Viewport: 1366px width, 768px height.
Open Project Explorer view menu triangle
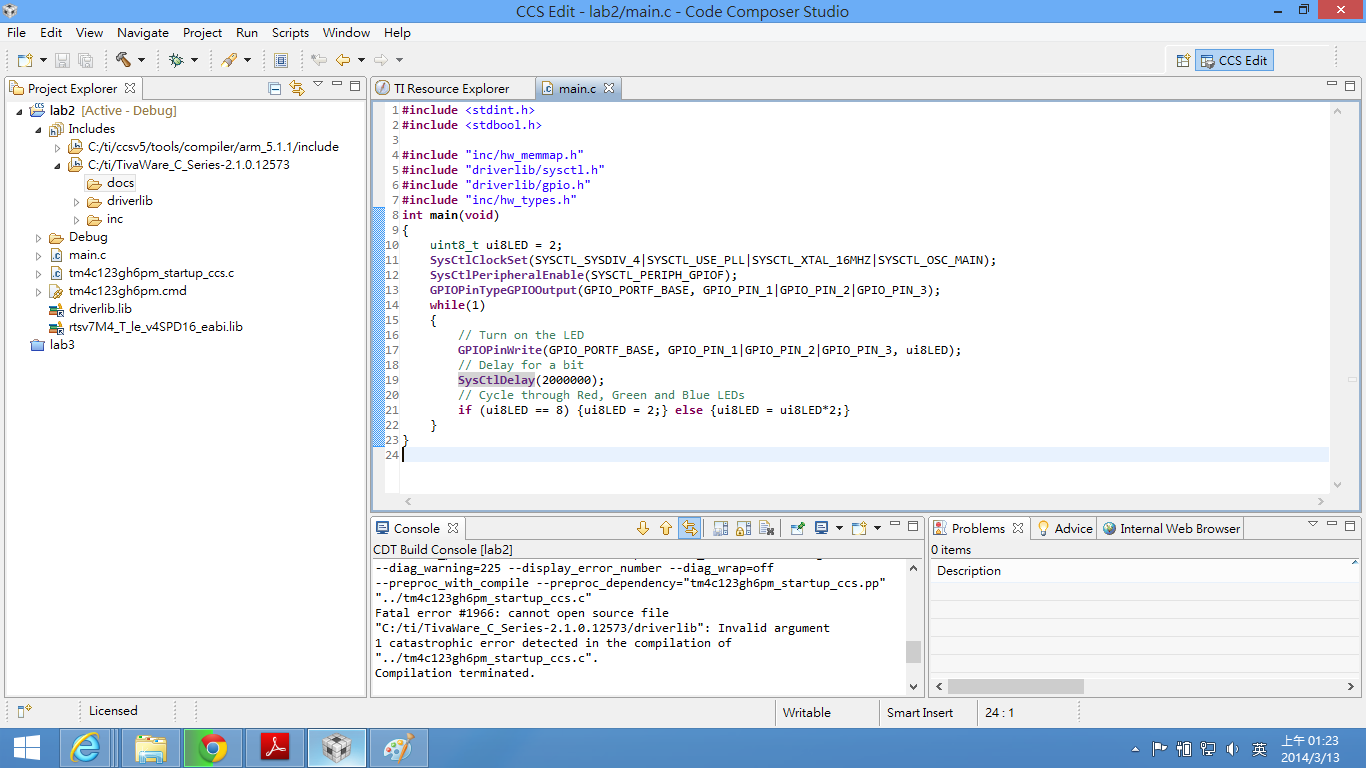tap(318, 86)
